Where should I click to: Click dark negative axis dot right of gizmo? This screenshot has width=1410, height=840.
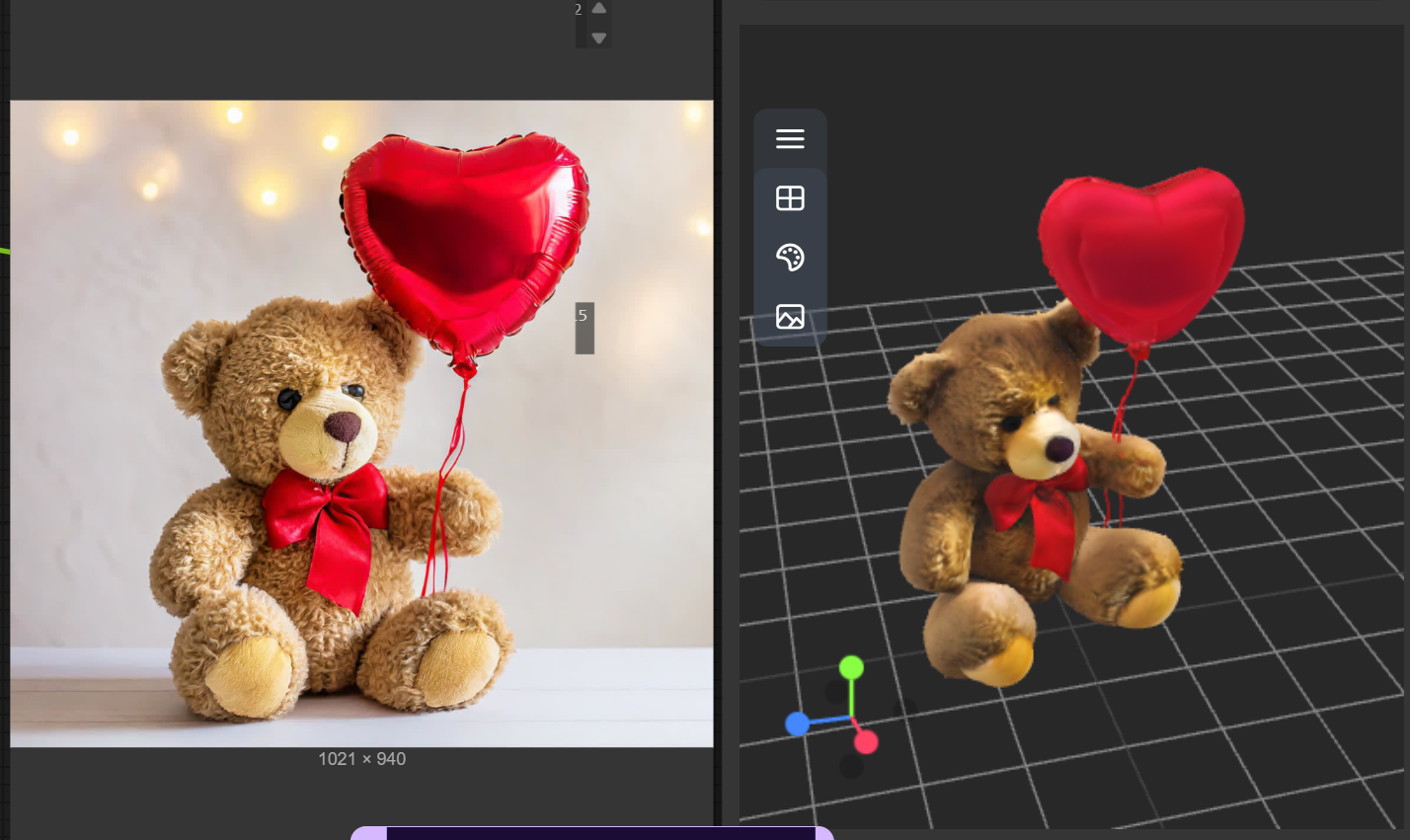904,708
